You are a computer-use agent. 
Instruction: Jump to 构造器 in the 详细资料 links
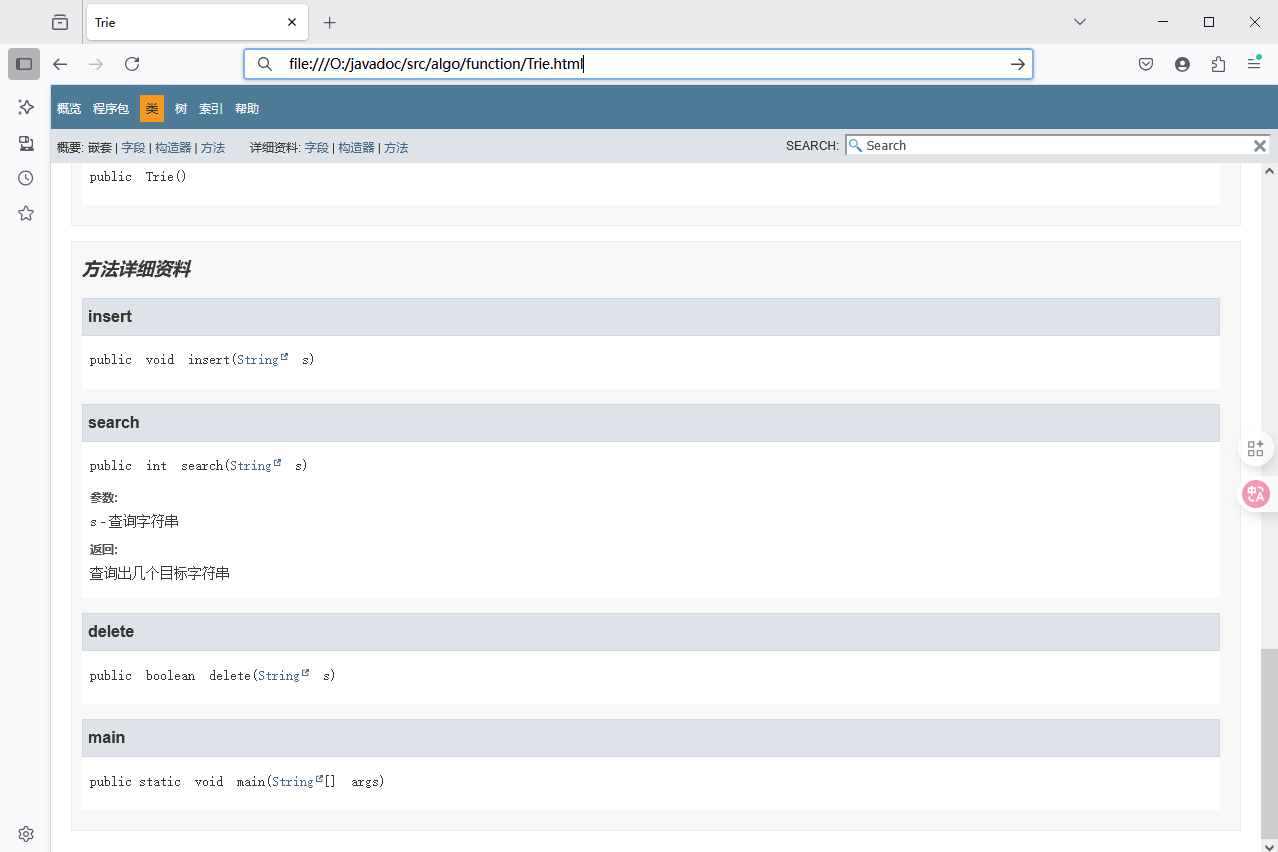click(x=356, y=147)
